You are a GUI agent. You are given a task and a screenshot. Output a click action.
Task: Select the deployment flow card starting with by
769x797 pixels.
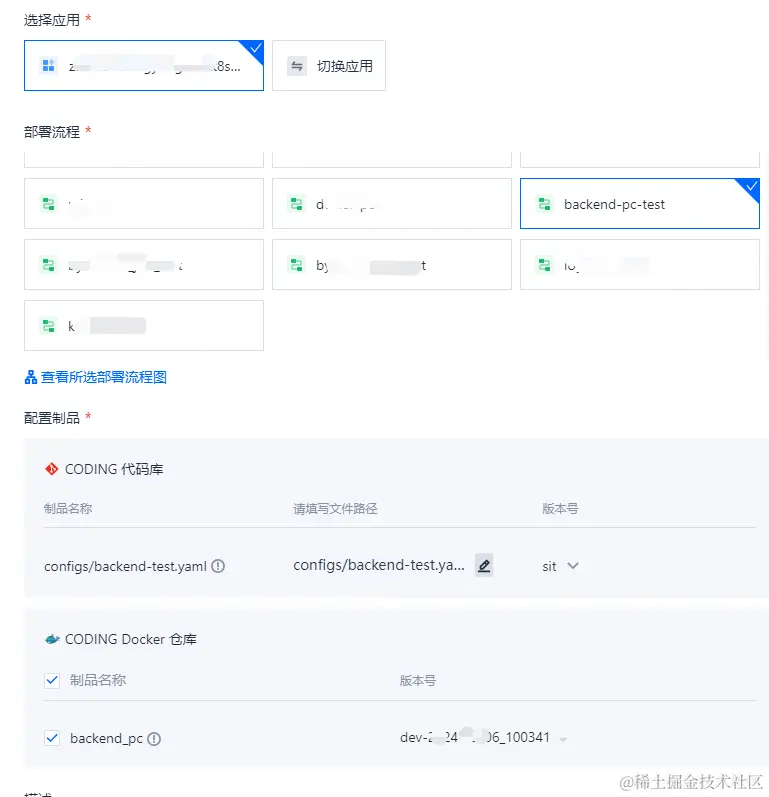[392, 264]
